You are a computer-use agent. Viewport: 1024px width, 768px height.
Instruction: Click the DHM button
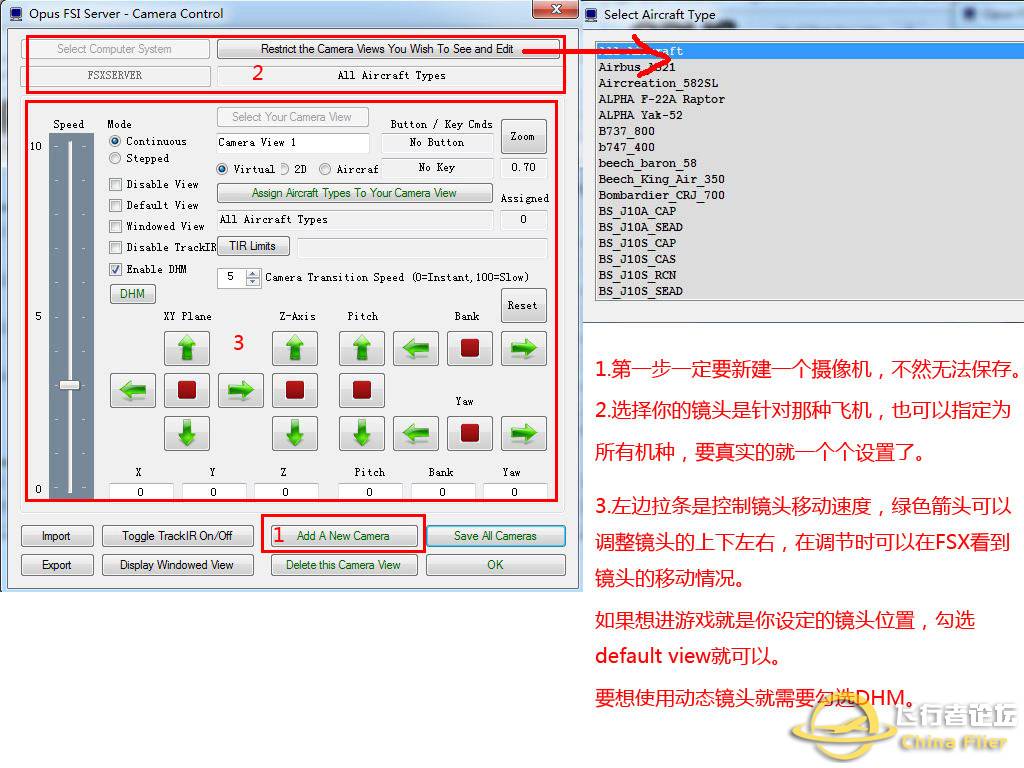pos(133,294)
